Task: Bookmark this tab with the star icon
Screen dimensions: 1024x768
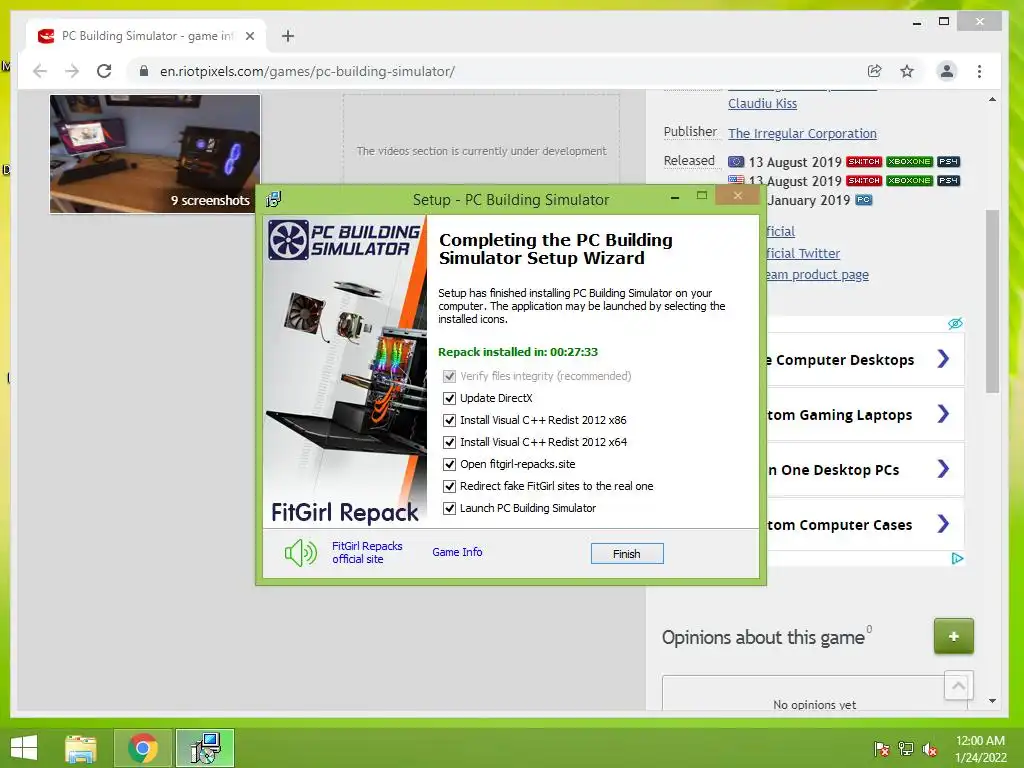Action: 907,71
